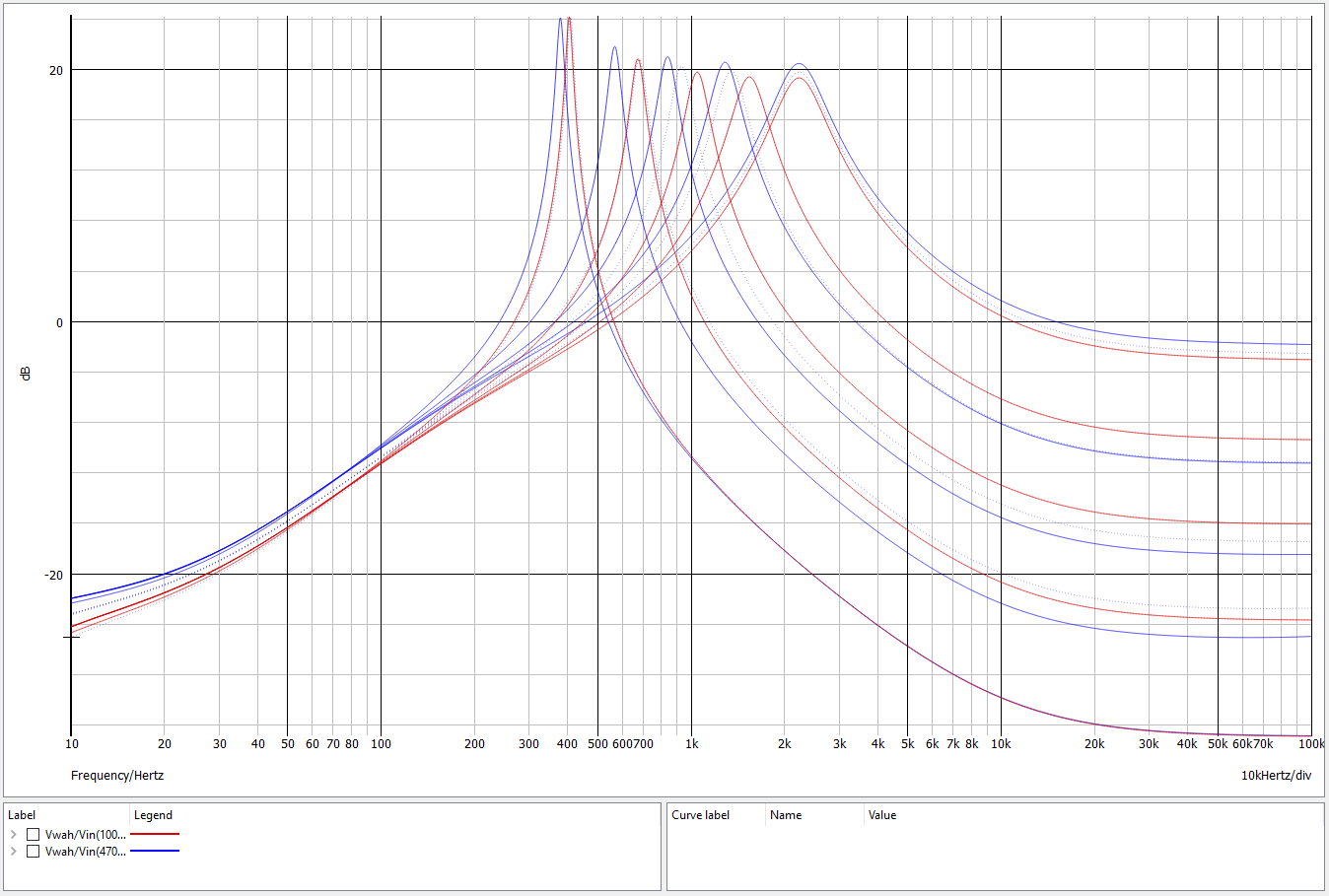Select the Vwah/Vin(100...) curve label
The image size is (1329, 896).
[86, 835]
